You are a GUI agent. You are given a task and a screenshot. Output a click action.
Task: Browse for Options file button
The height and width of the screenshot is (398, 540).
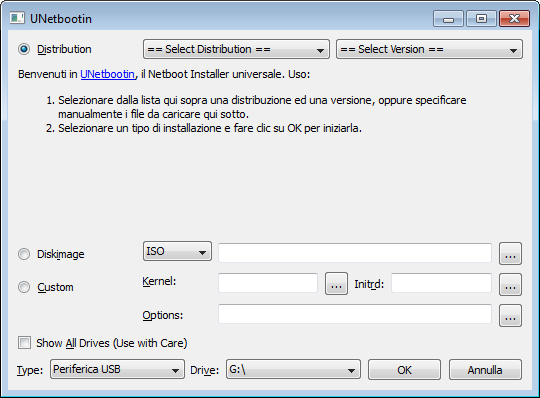(x=510, y=316)
